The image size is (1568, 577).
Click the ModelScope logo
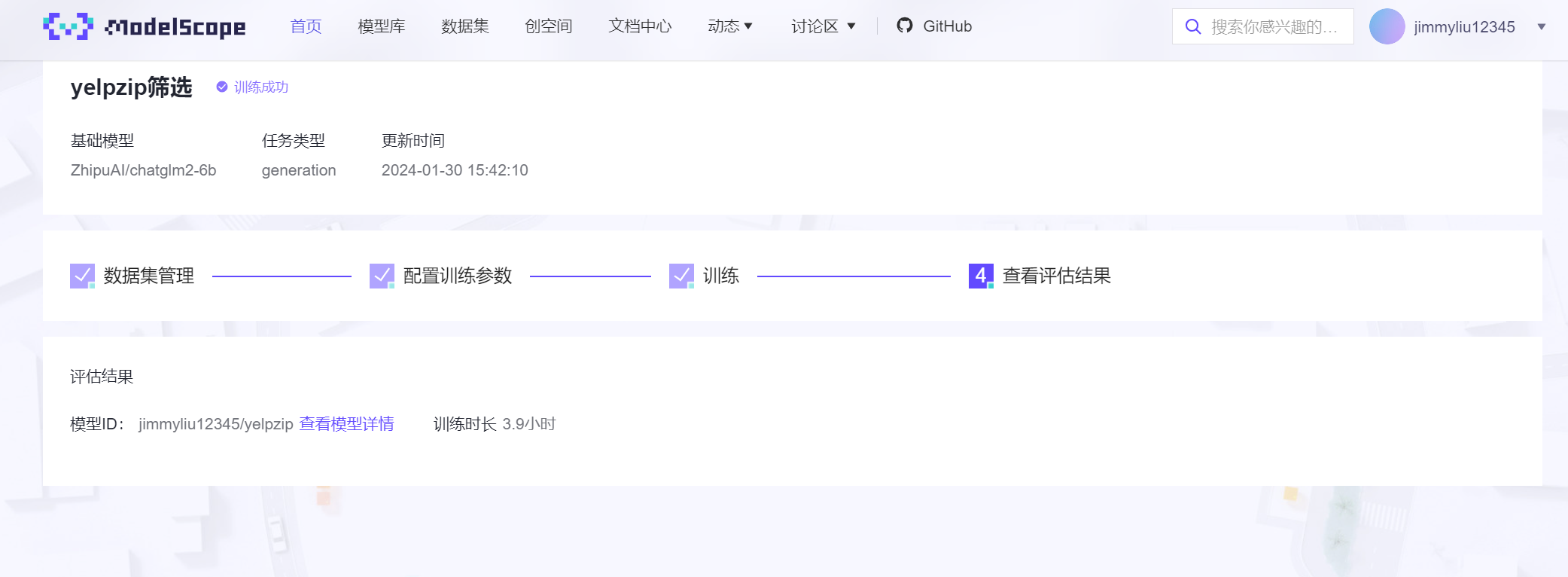[144, 26]
